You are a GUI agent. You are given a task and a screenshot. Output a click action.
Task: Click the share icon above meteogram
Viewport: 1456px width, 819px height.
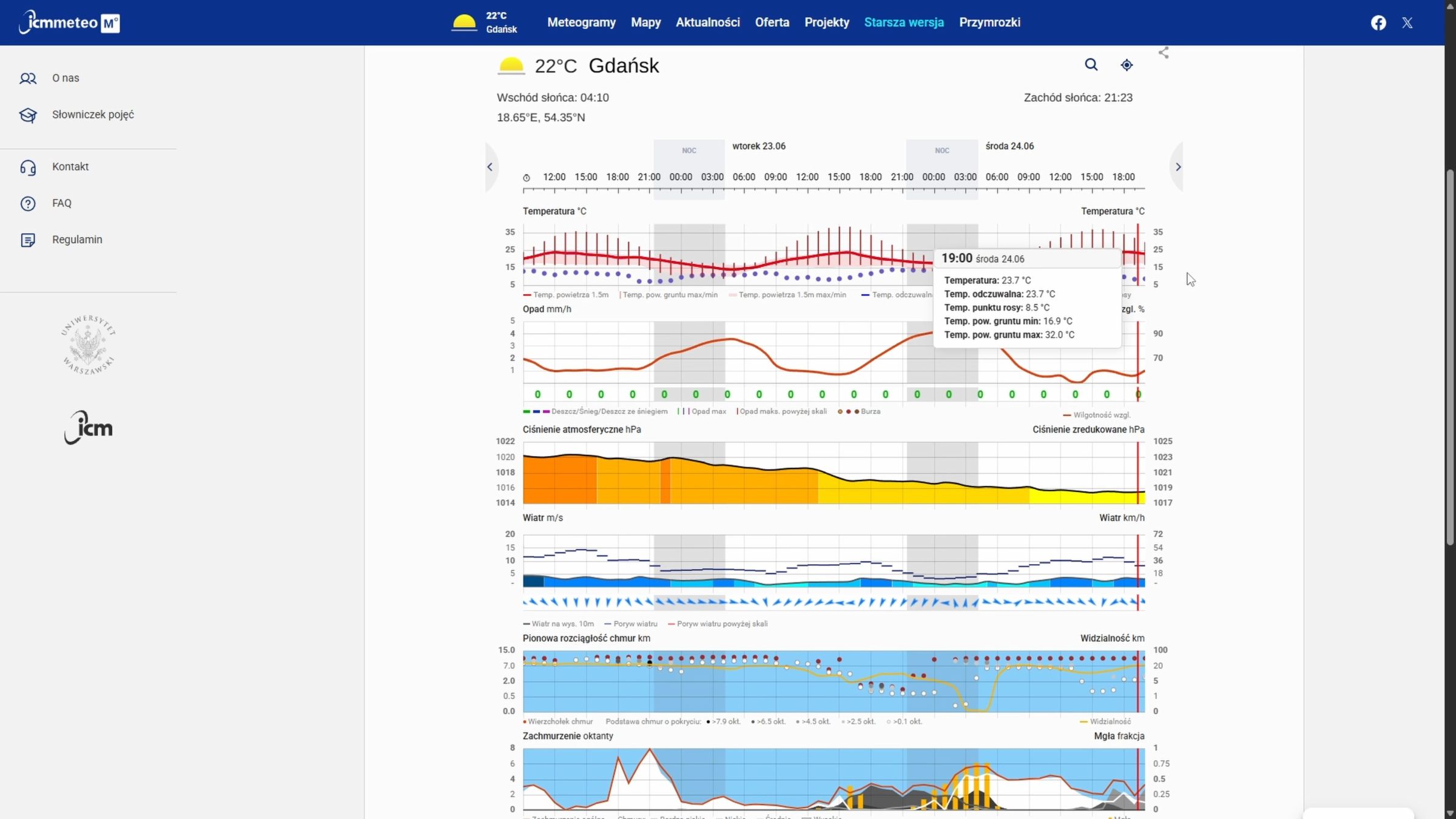click(1164, 53)
